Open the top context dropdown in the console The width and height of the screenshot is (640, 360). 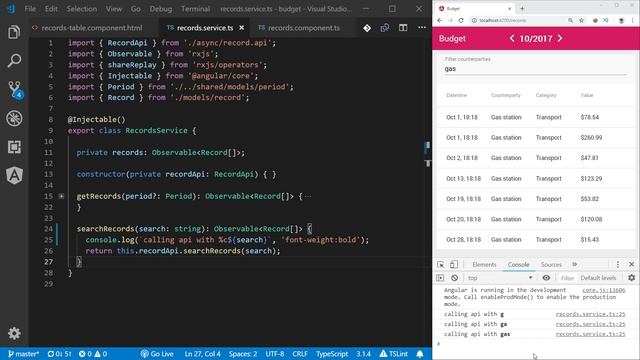click(x=500, y=278)
